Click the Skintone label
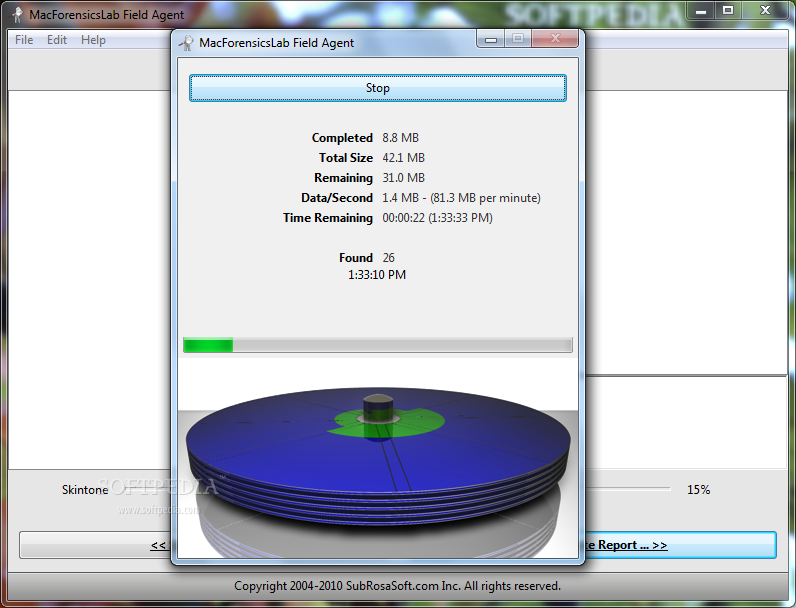796x608 pixels. point(85,490)
